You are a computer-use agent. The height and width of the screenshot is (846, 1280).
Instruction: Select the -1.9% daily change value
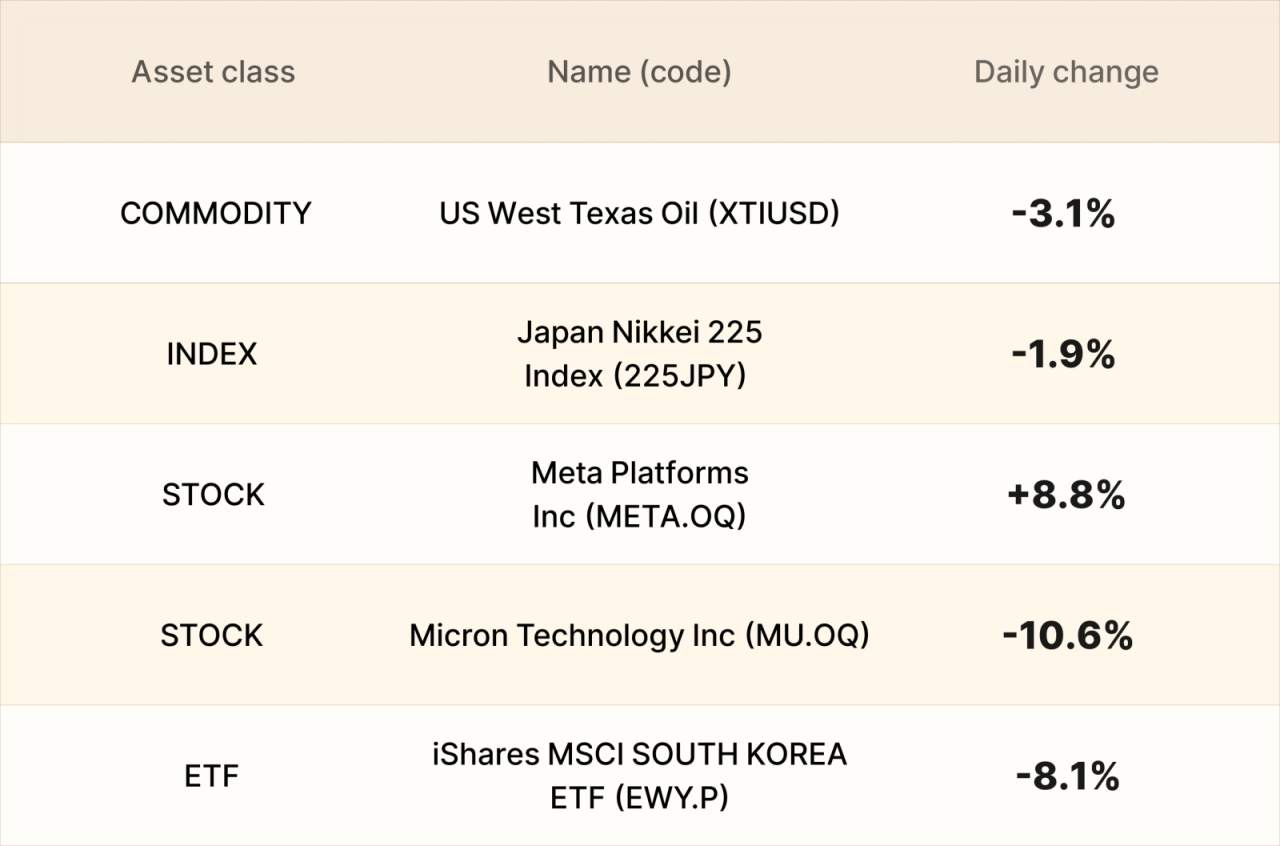(1063, 354)
